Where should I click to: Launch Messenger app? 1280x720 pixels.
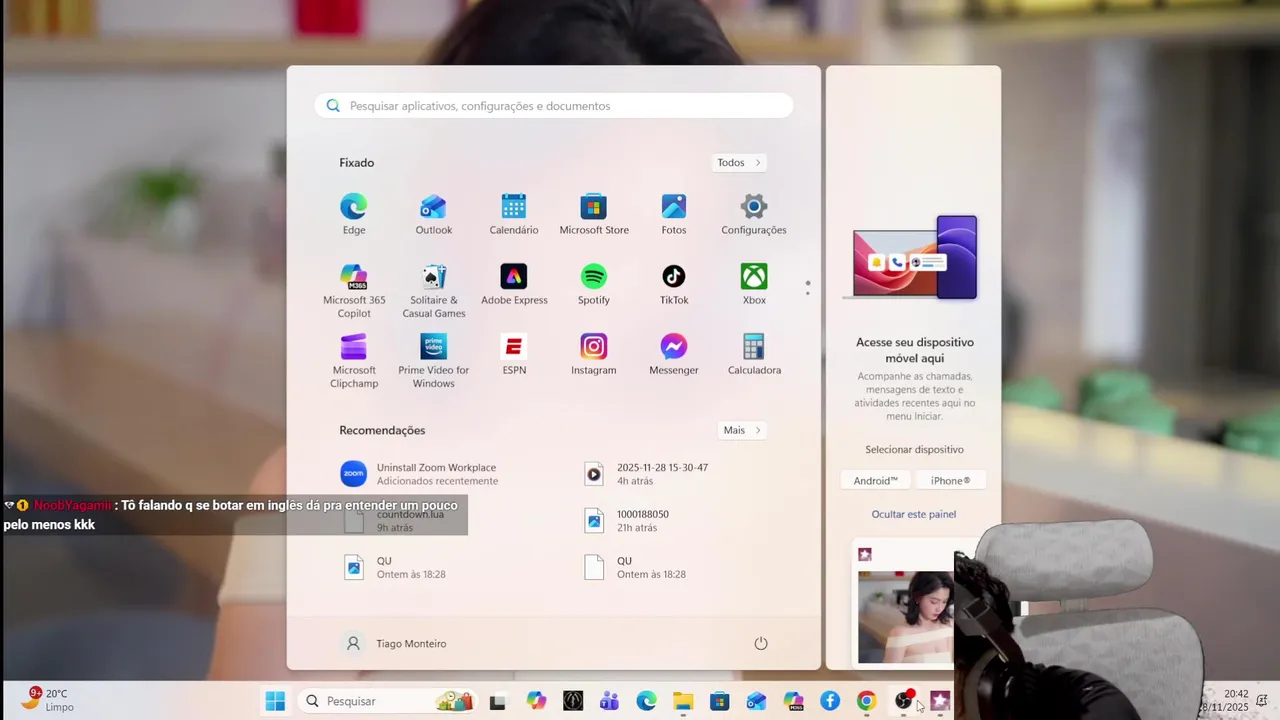tap(674, 354)
